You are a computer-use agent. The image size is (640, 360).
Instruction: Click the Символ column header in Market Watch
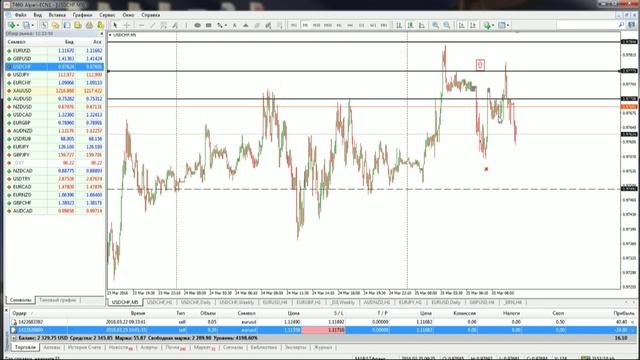(x=17, y=42)
